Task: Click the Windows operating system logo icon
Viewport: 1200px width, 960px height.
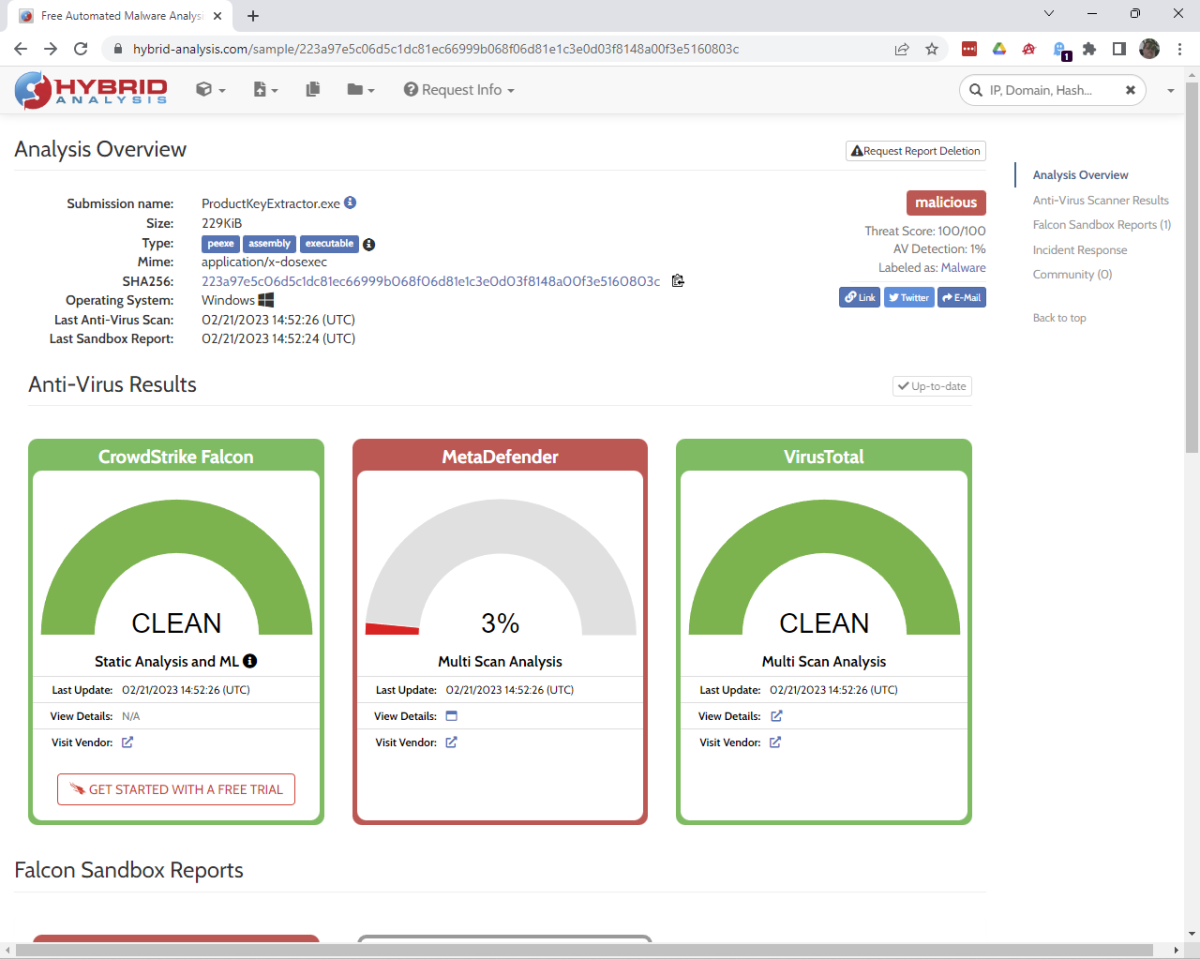Action: tap(266, 300)
